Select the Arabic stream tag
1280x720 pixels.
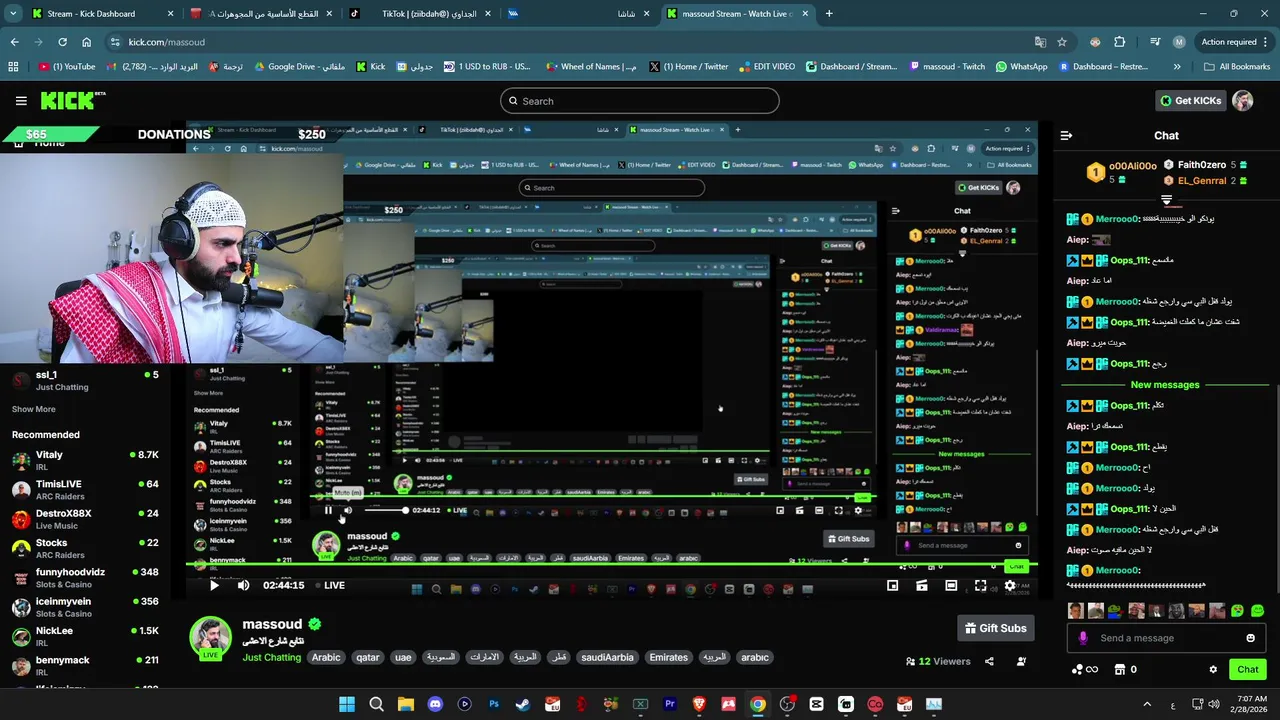326,658
